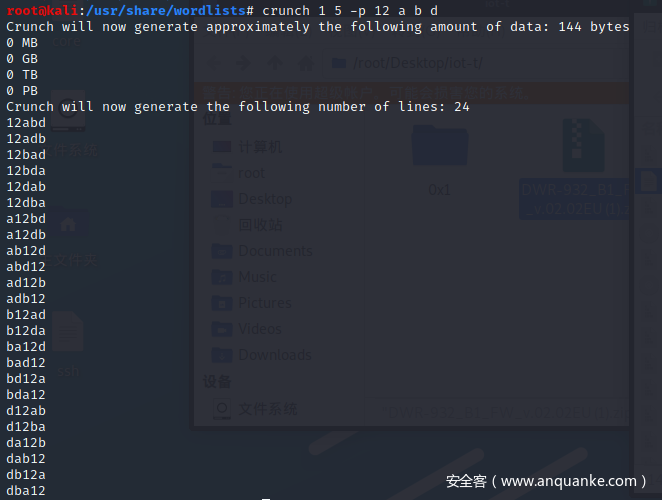
Task: Select output line ba12d
Action: [26, 347]
